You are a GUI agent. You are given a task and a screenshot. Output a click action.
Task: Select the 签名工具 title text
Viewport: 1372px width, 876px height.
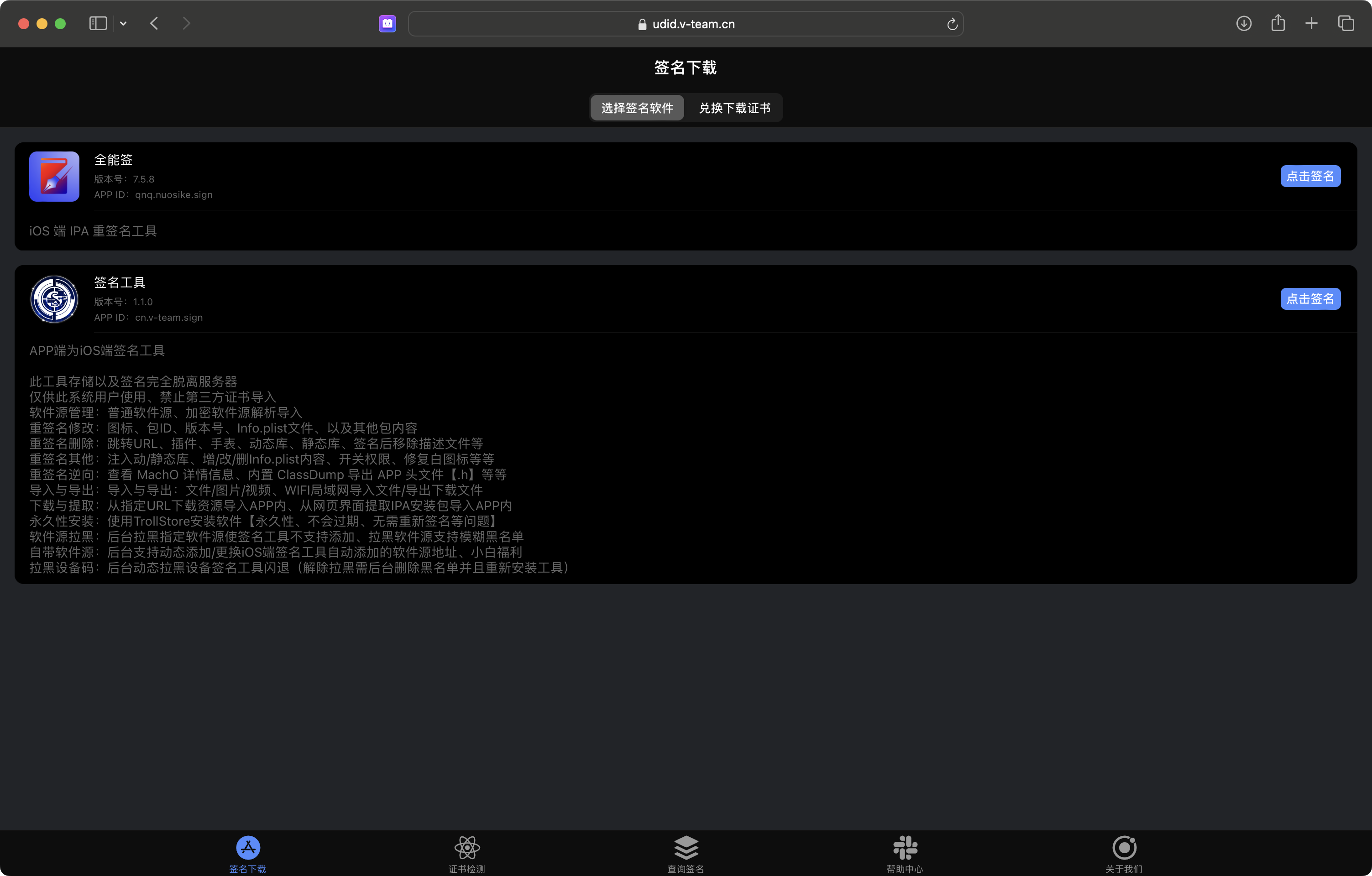point(120,282)
